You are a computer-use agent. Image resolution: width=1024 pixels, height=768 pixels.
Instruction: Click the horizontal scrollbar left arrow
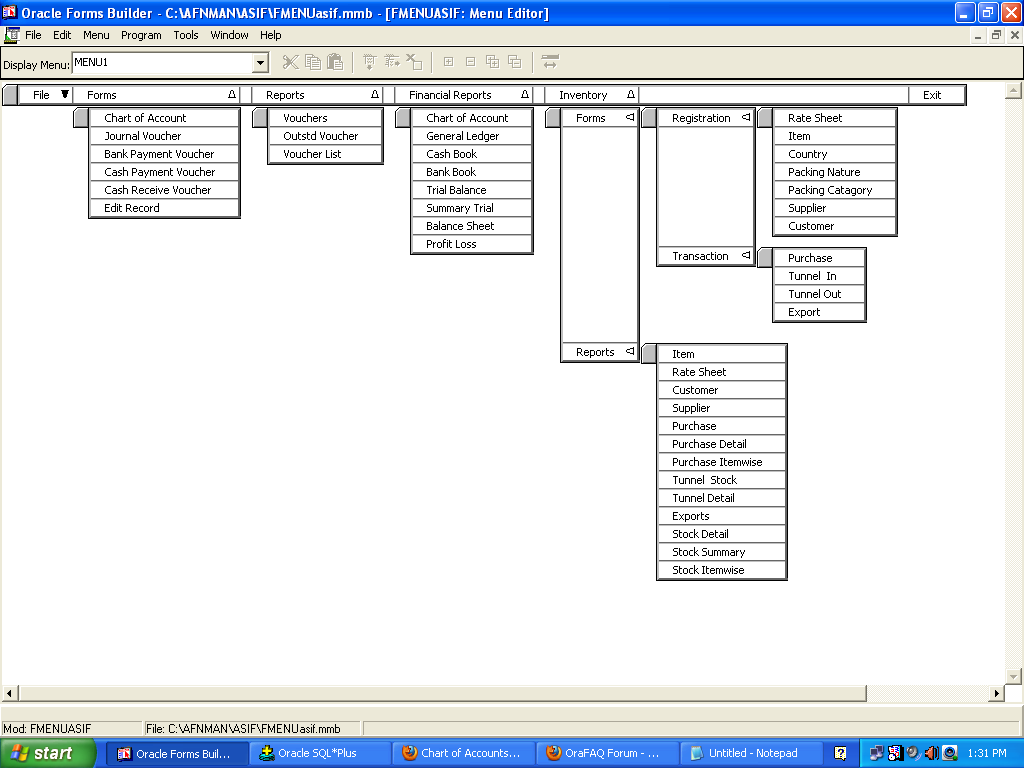(9, 693)
